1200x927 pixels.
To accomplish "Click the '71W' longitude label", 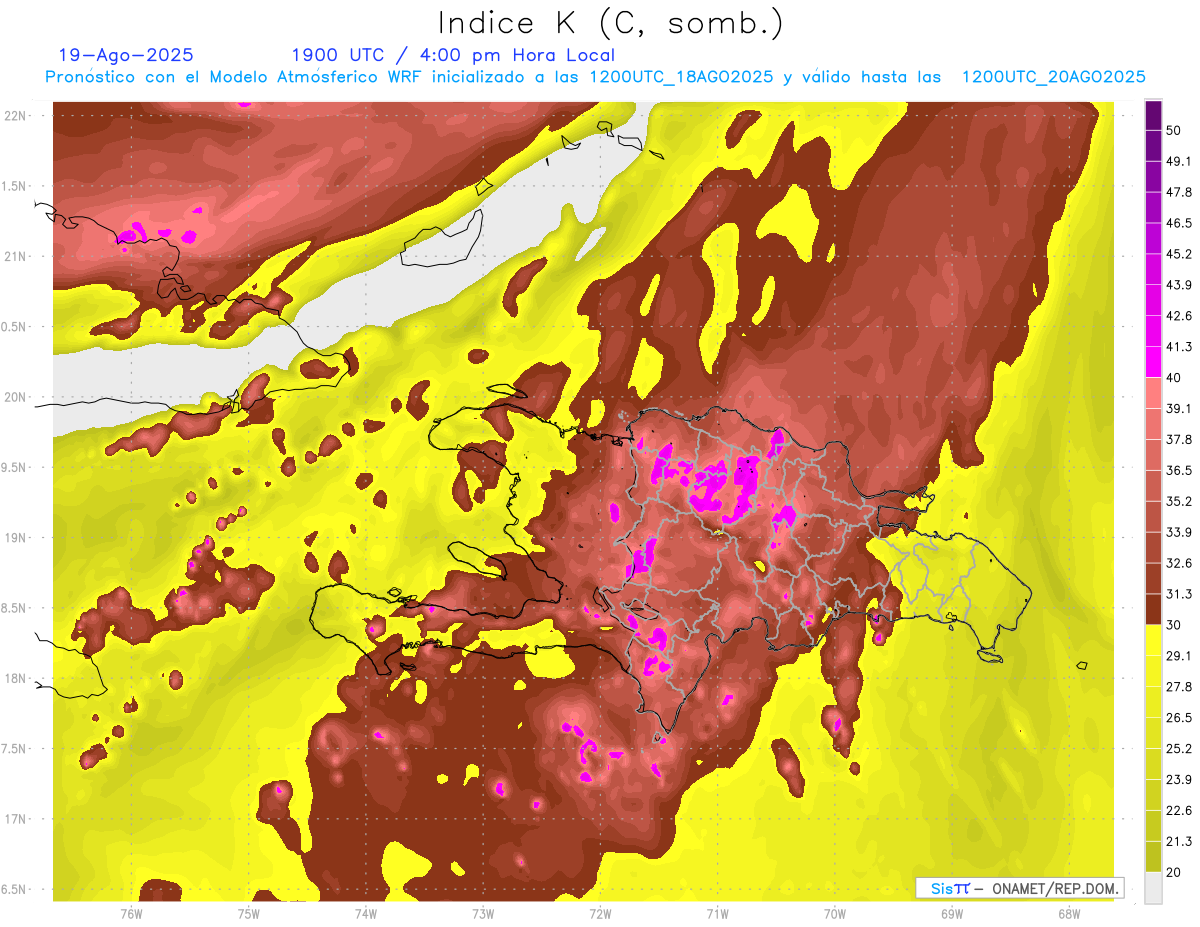I will 717,914.
